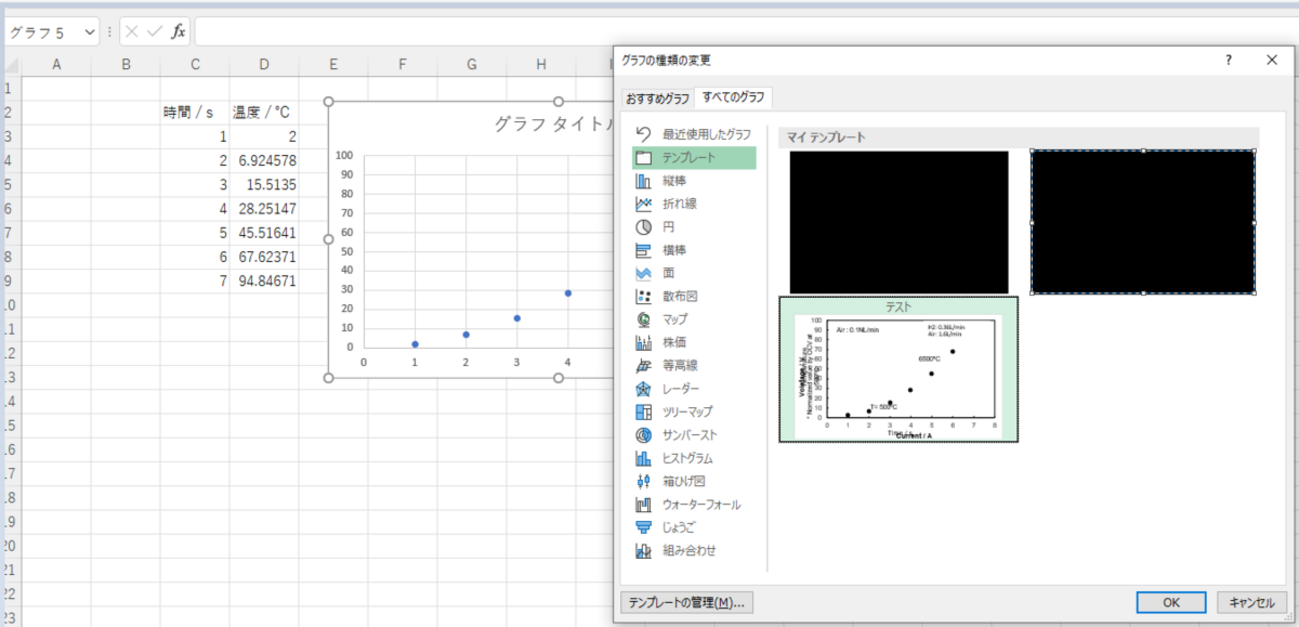Click the first black template thumbnail
Viewport: 1299px width, 627px height.
pyautogui.click(x=899, y=222)
